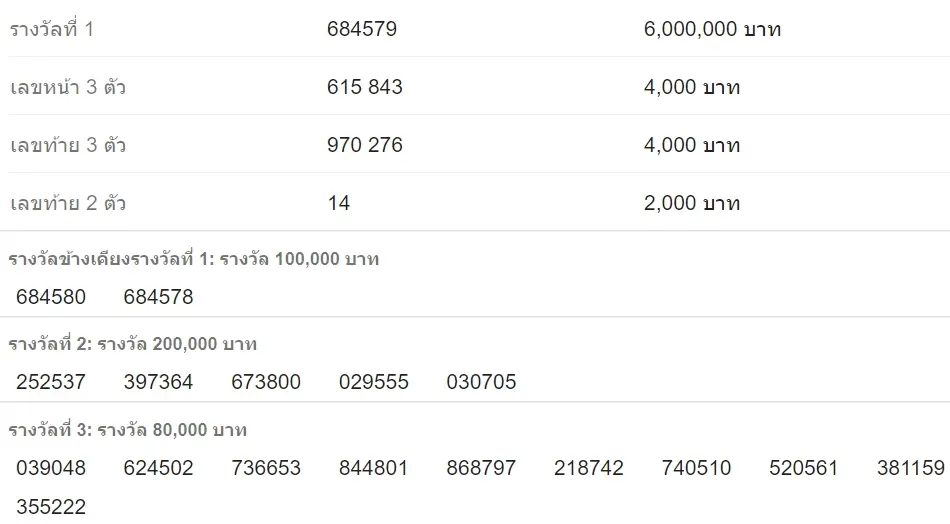Image resolution: width=950 pixels, height=524 pixels.
Task: Click the first prize number 684579
Action: [x=361, y=30]
